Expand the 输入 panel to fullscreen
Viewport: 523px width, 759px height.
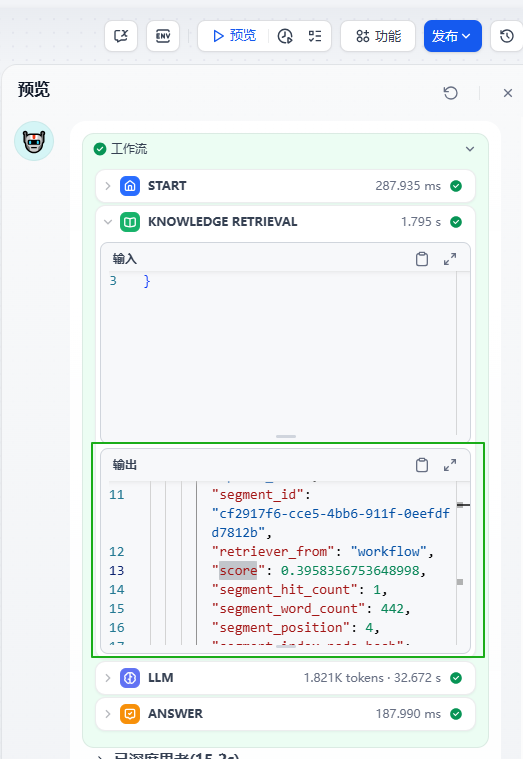[x=450, y=259]
